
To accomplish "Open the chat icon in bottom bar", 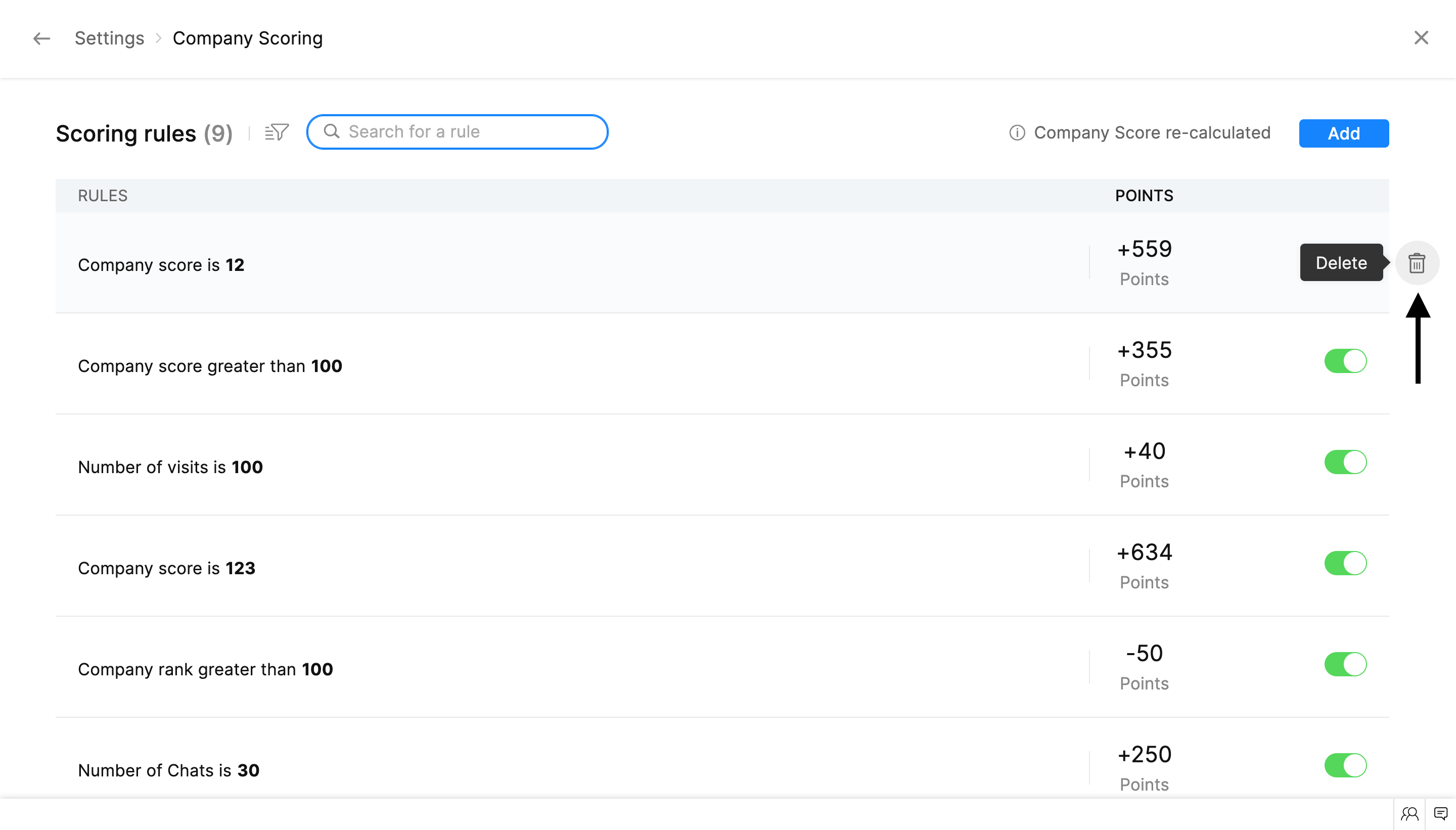I will click(x=1441, y=813).
